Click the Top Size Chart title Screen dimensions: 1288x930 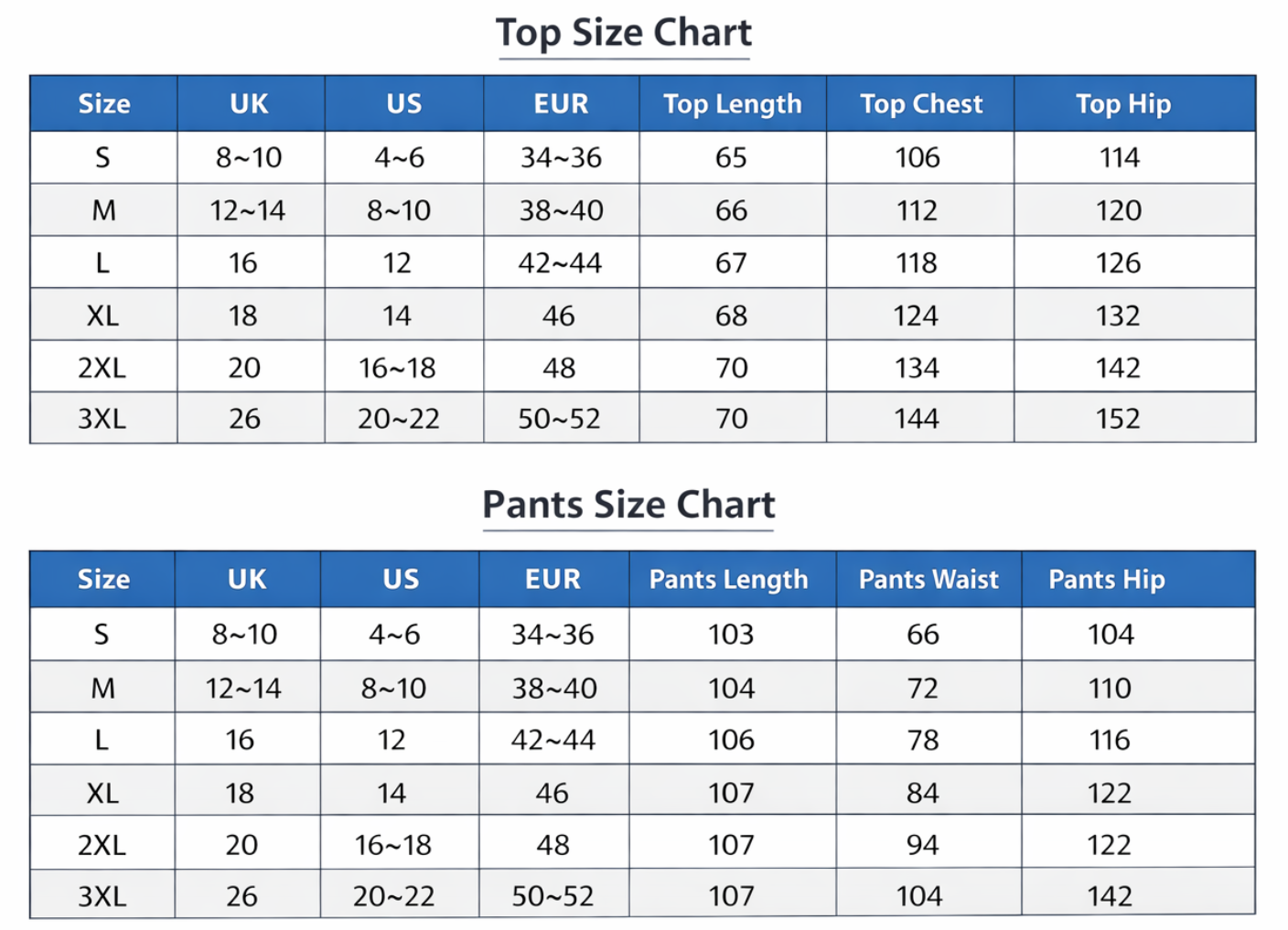tap(624, 33)
